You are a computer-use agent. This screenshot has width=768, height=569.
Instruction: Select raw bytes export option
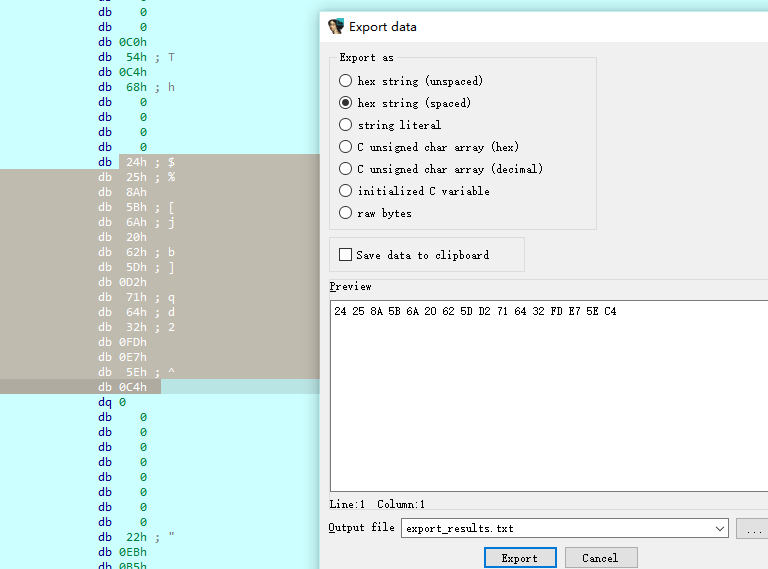pos(346,213)
